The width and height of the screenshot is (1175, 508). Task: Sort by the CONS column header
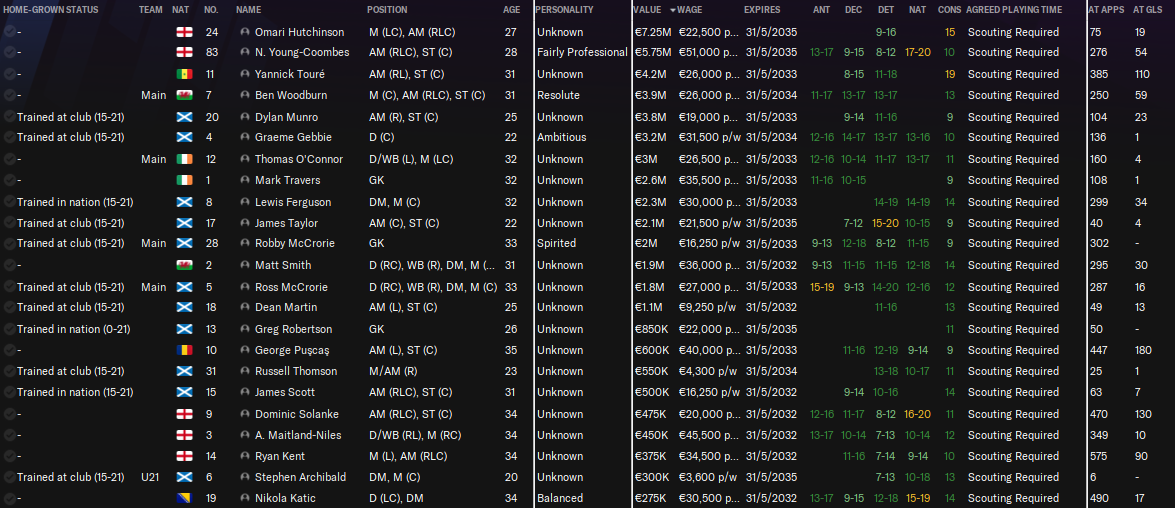(949, 10)
